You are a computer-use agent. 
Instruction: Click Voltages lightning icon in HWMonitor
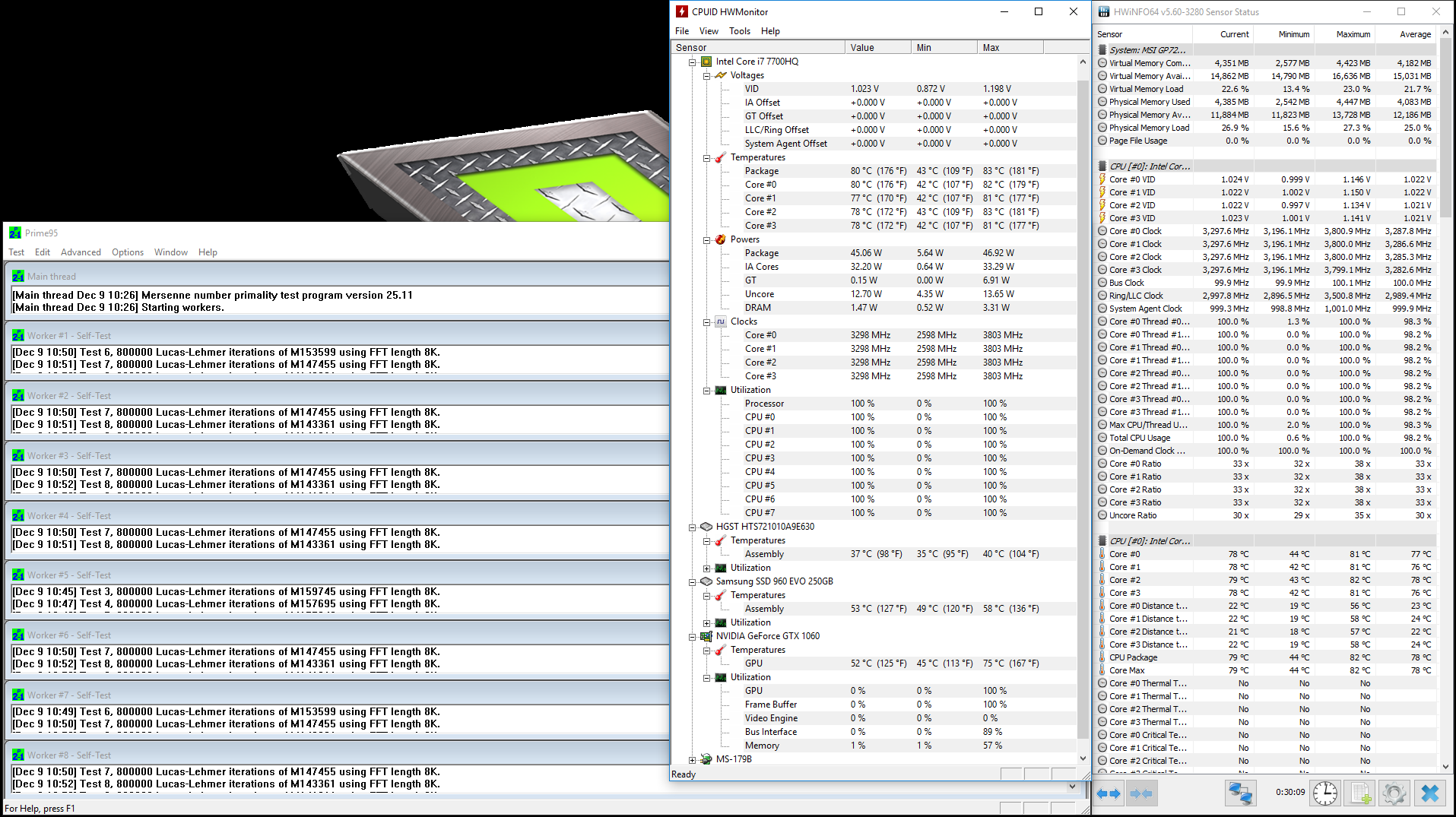[x=721, y=75]
